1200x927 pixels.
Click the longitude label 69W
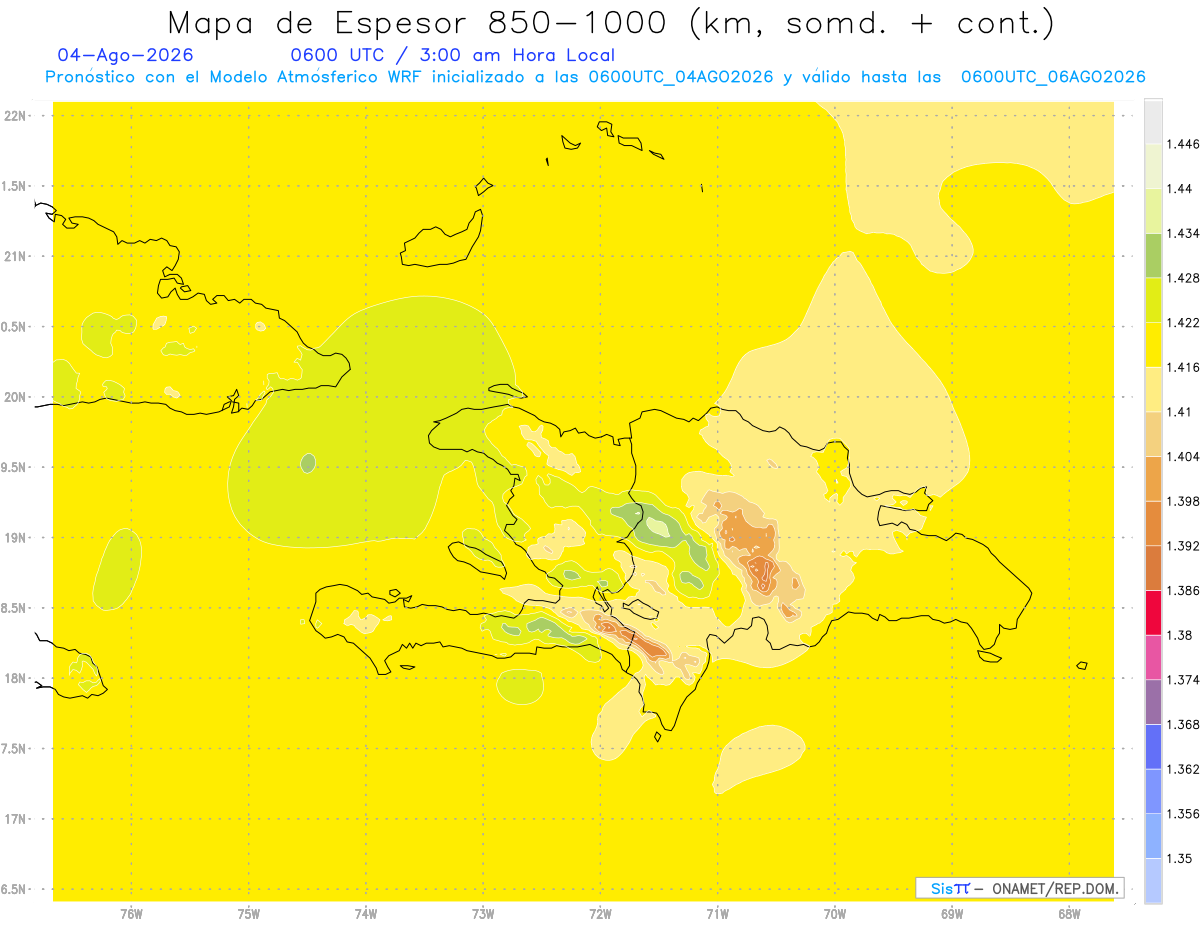(952, 914)
